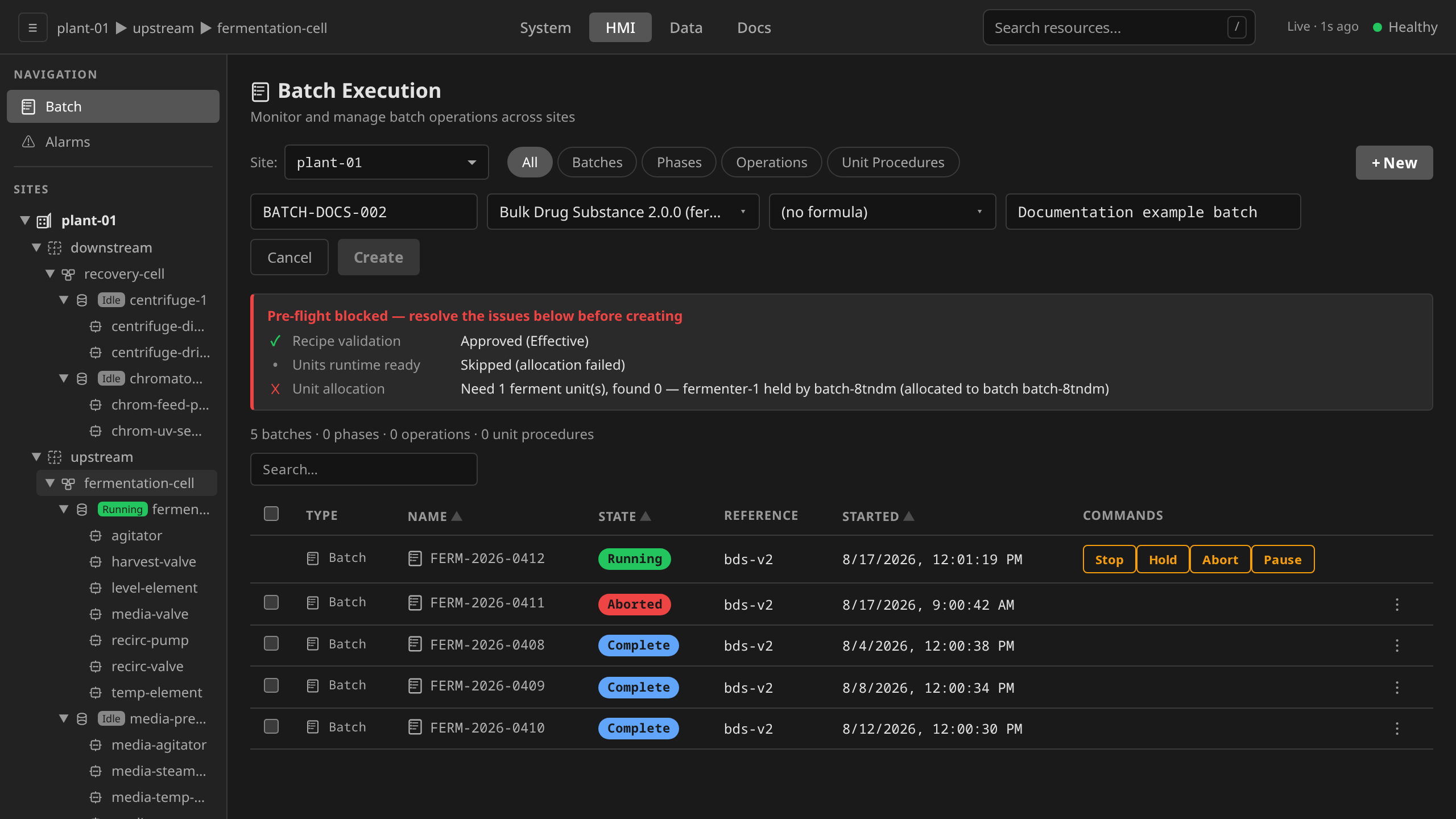
Task: Filter by Unit Procedures
Action: point(893,162)
